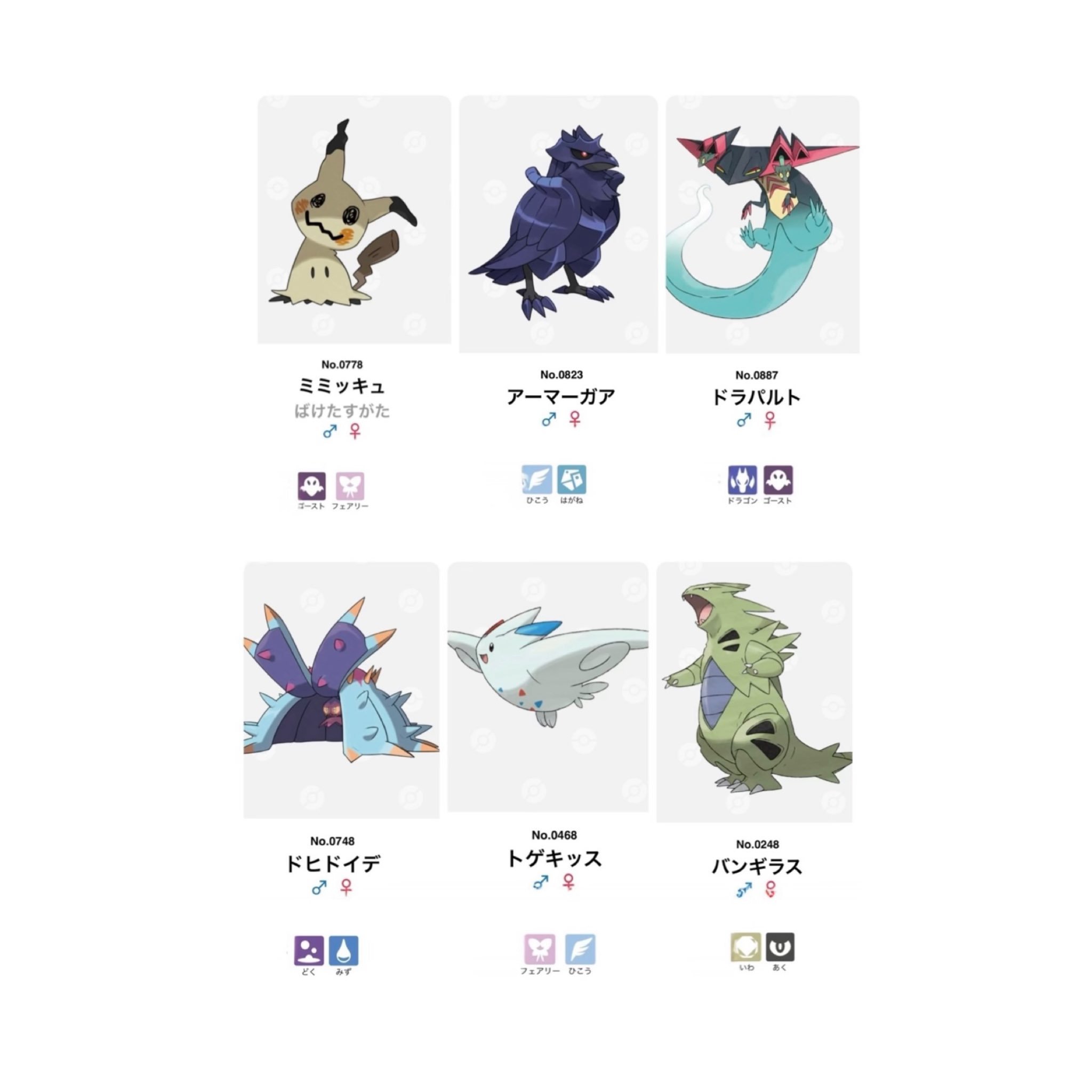1092x1092 pixels.
Task: Click Togekiss's Fairy type icon
Action: click(x=539, y=949)
